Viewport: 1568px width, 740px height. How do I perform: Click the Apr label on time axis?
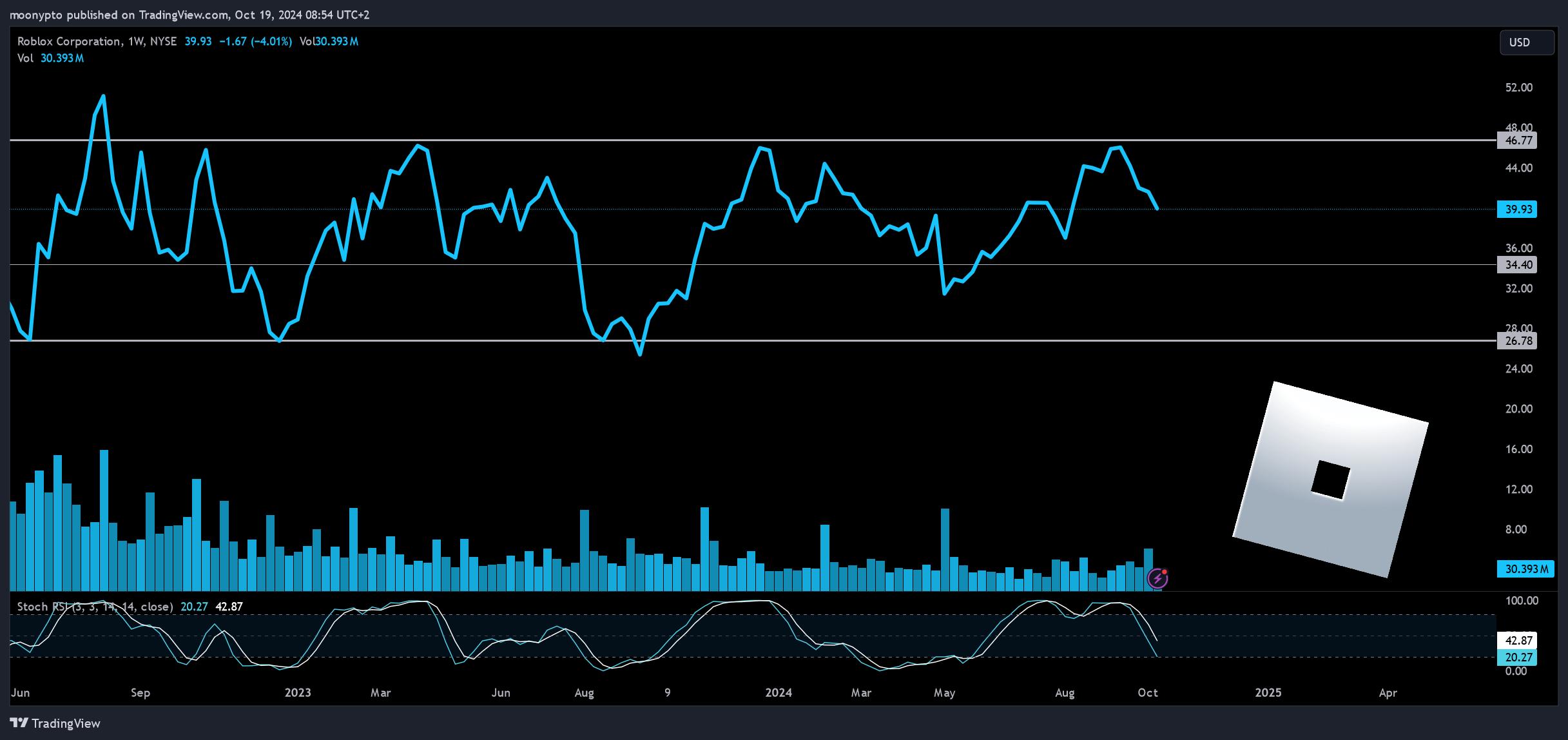point(1388,693)
